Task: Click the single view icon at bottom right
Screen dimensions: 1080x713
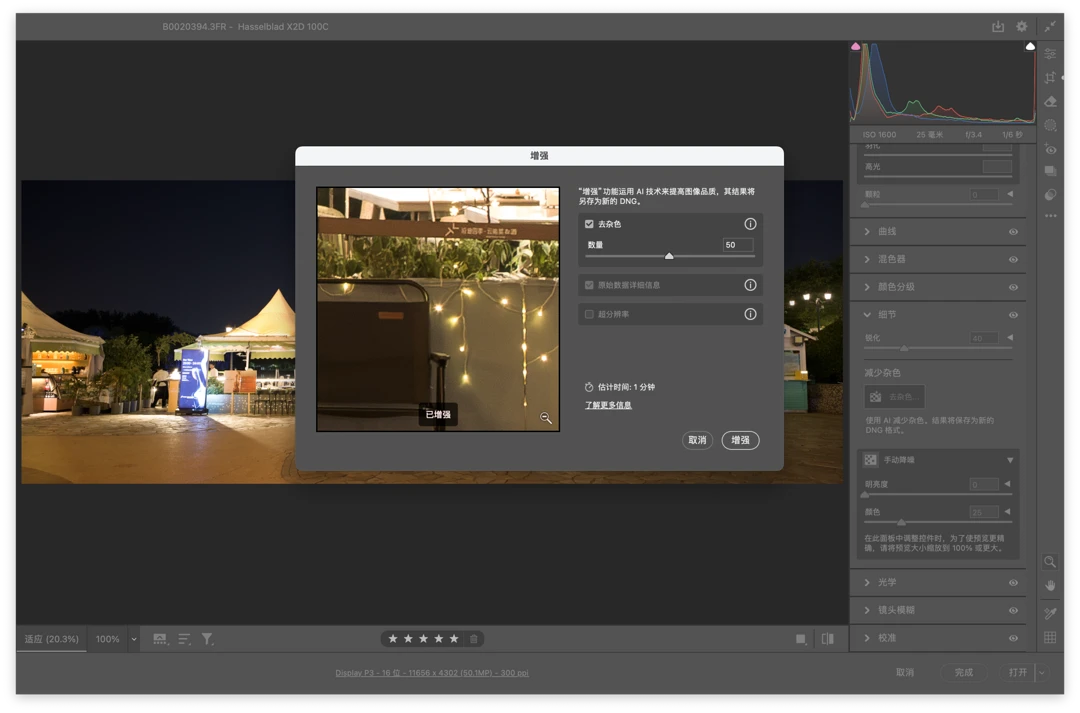Action: click(x=800, y=639)
